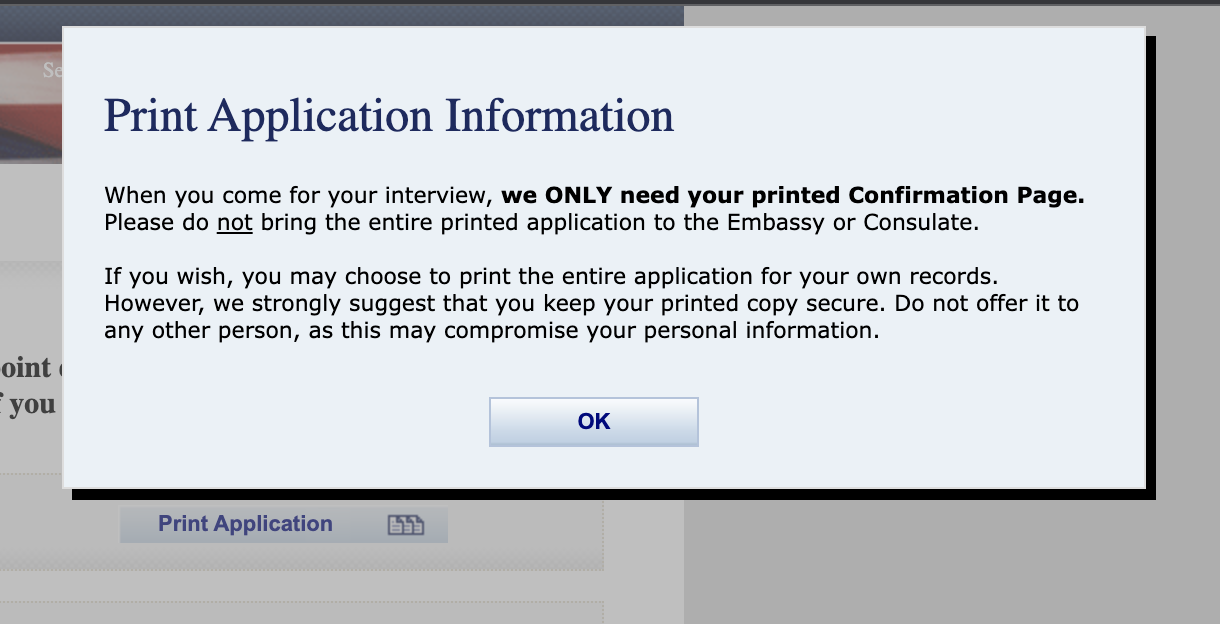Click the dark blue page header bar
The width and height of the screenshot is (1220, 624).
[x=340, y=15]
